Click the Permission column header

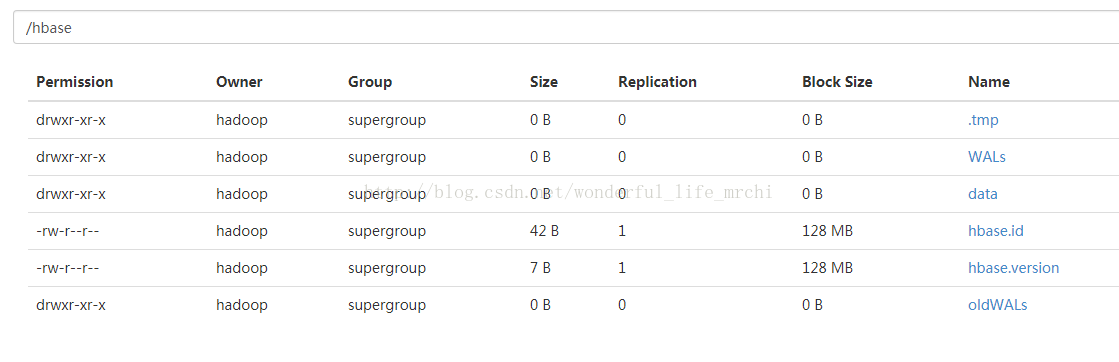(75, 82)
